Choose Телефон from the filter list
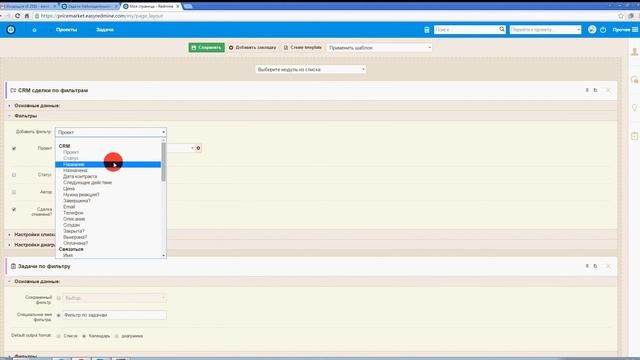Screen dimensions: 640x360 pos(108,213)
